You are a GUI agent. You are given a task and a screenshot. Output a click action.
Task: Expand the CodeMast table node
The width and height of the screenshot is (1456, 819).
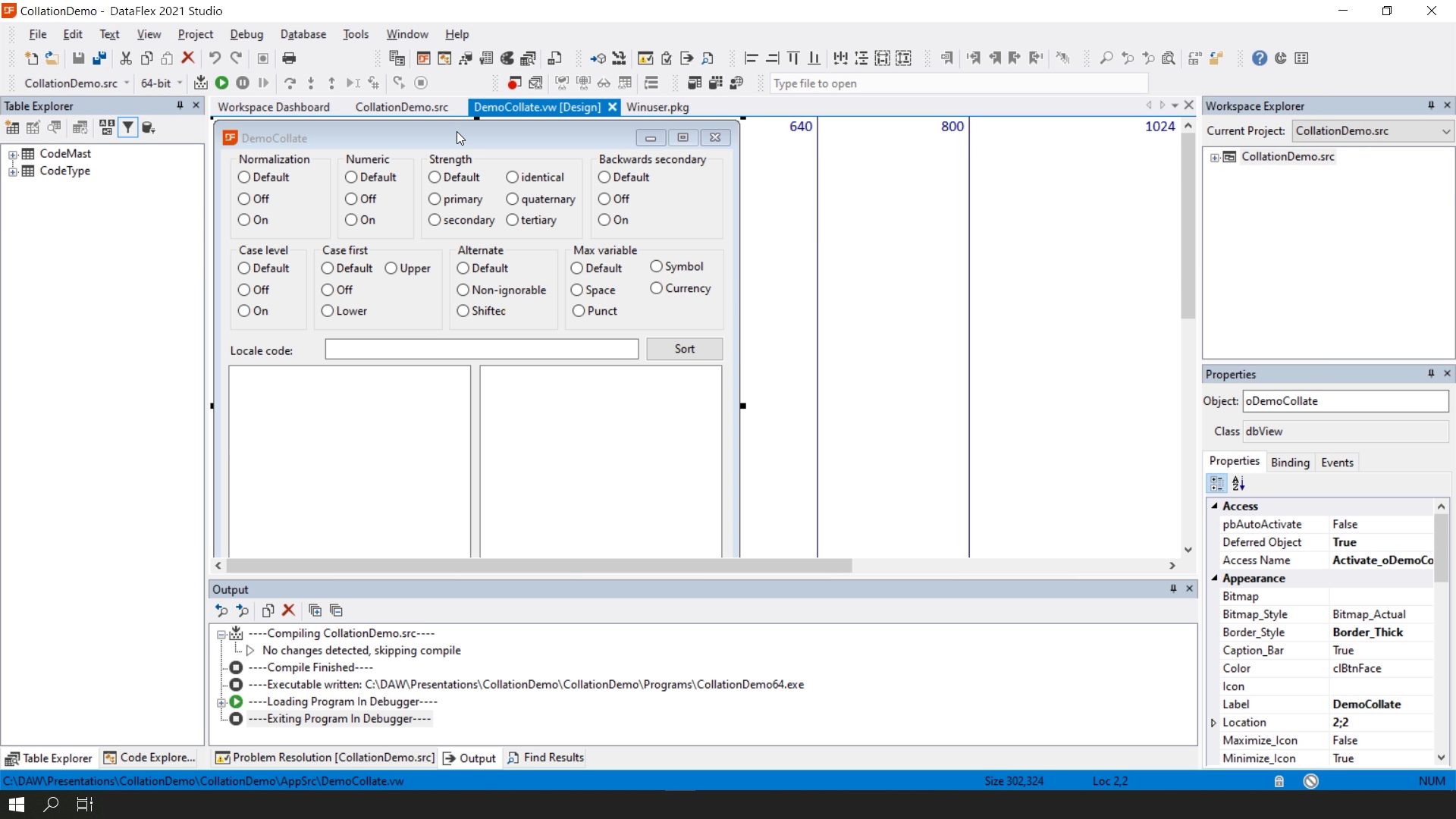(x=12, y=154)
